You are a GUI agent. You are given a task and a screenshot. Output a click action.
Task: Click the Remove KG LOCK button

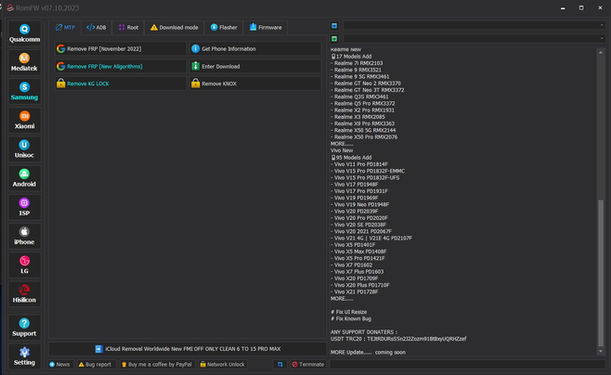120,83
